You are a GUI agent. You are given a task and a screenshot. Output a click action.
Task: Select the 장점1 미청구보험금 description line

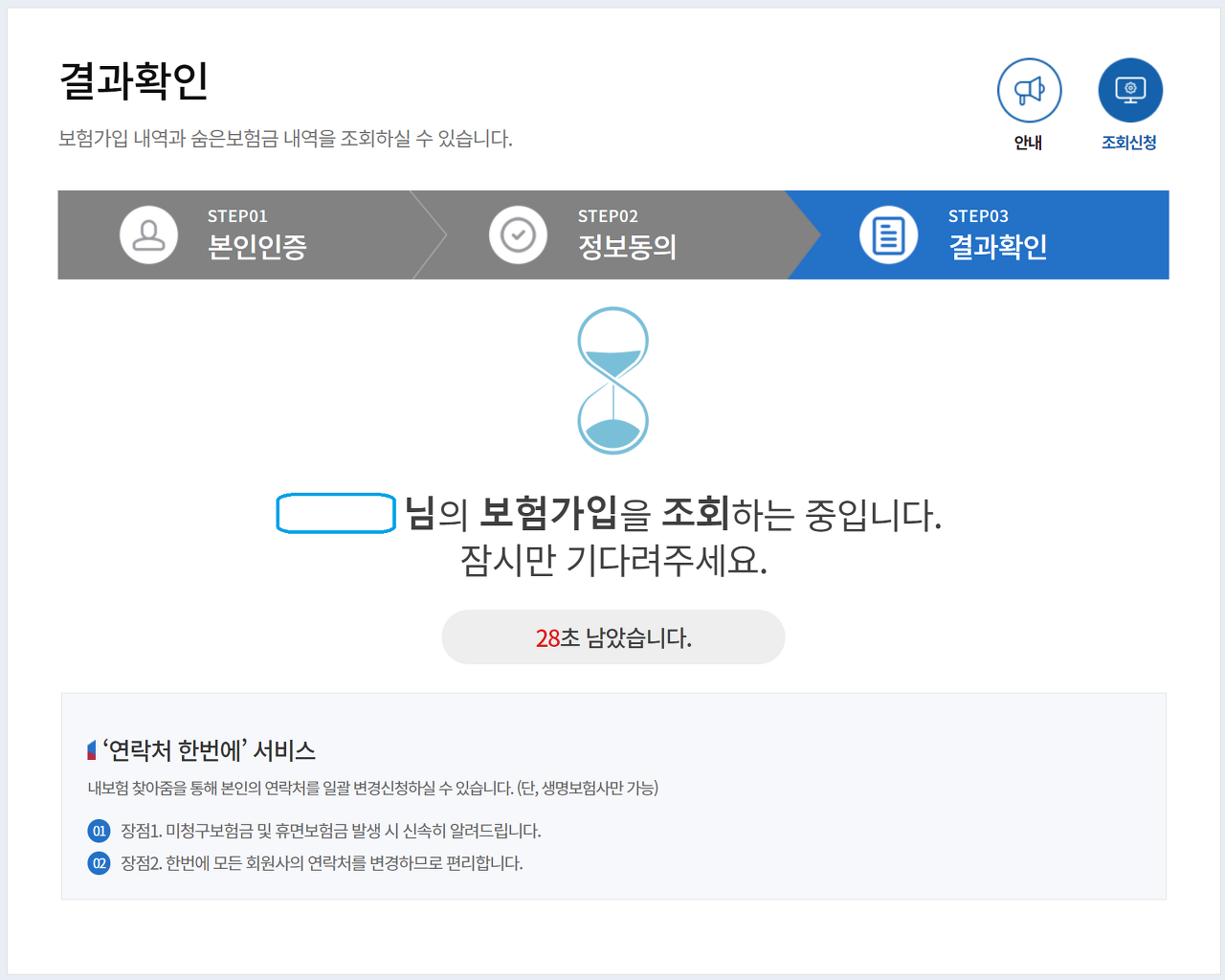click(331, 831)
